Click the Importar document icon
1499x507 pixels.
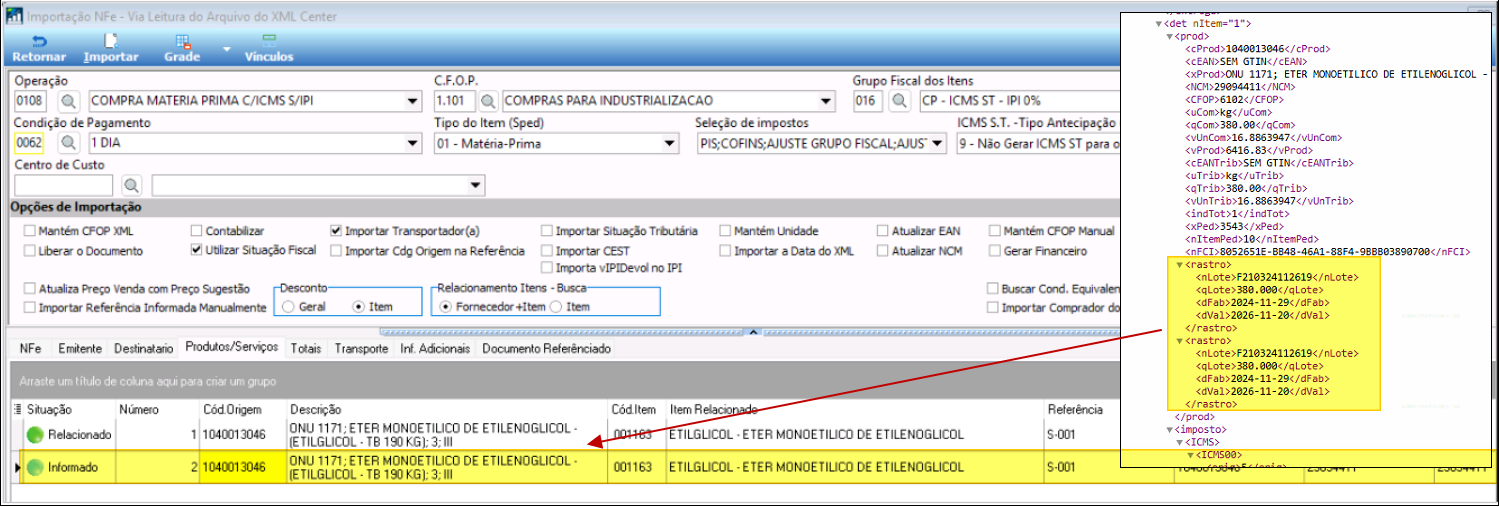click(111, 42)
